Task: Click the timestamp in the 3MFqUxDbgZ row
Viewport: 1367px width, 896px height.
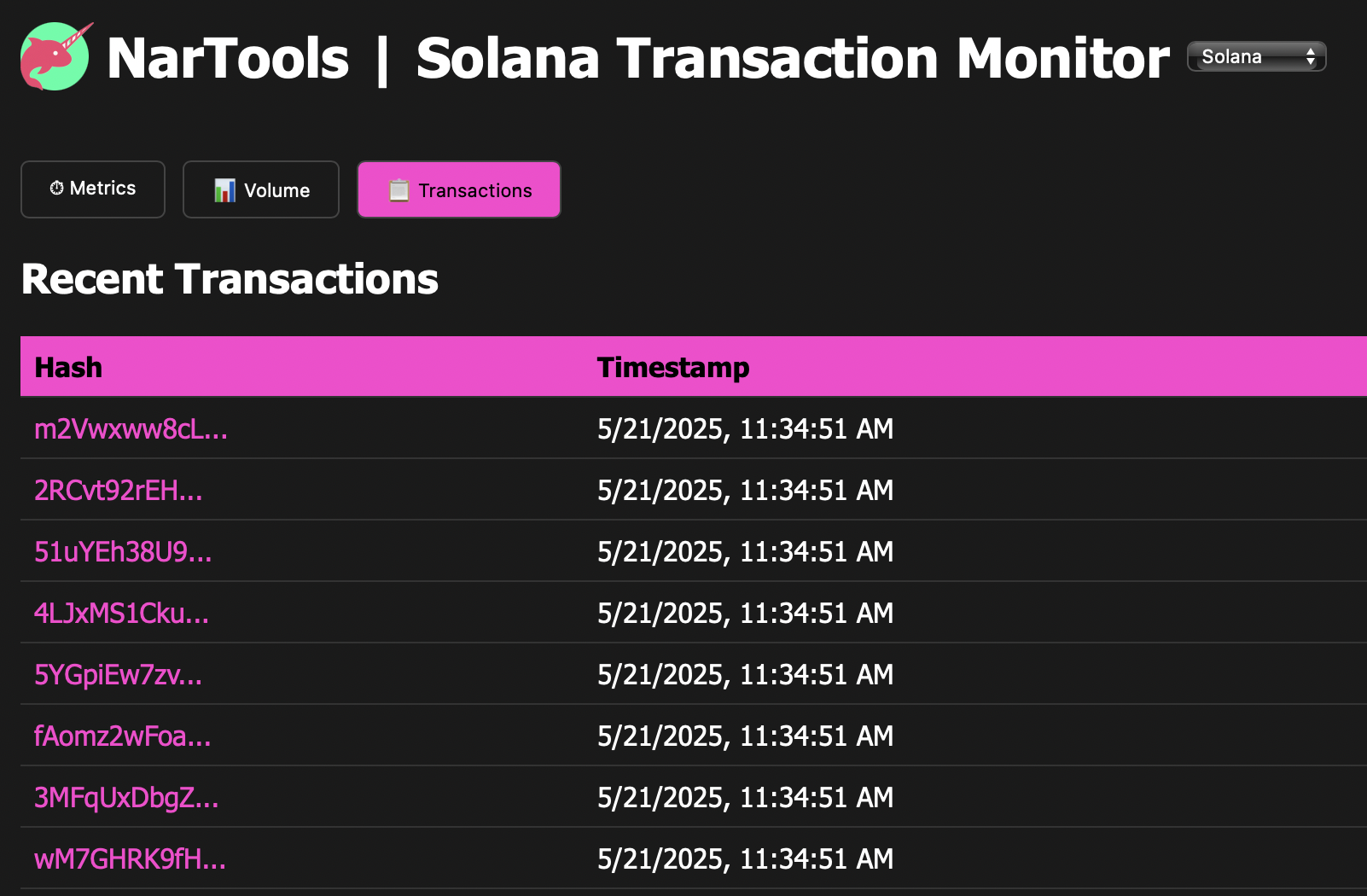Action: coord(745,797)
